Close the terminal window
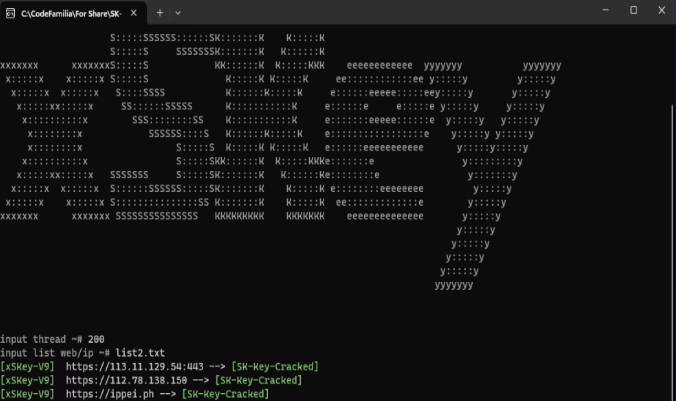The image size is (676, 401). click(662, 10)
